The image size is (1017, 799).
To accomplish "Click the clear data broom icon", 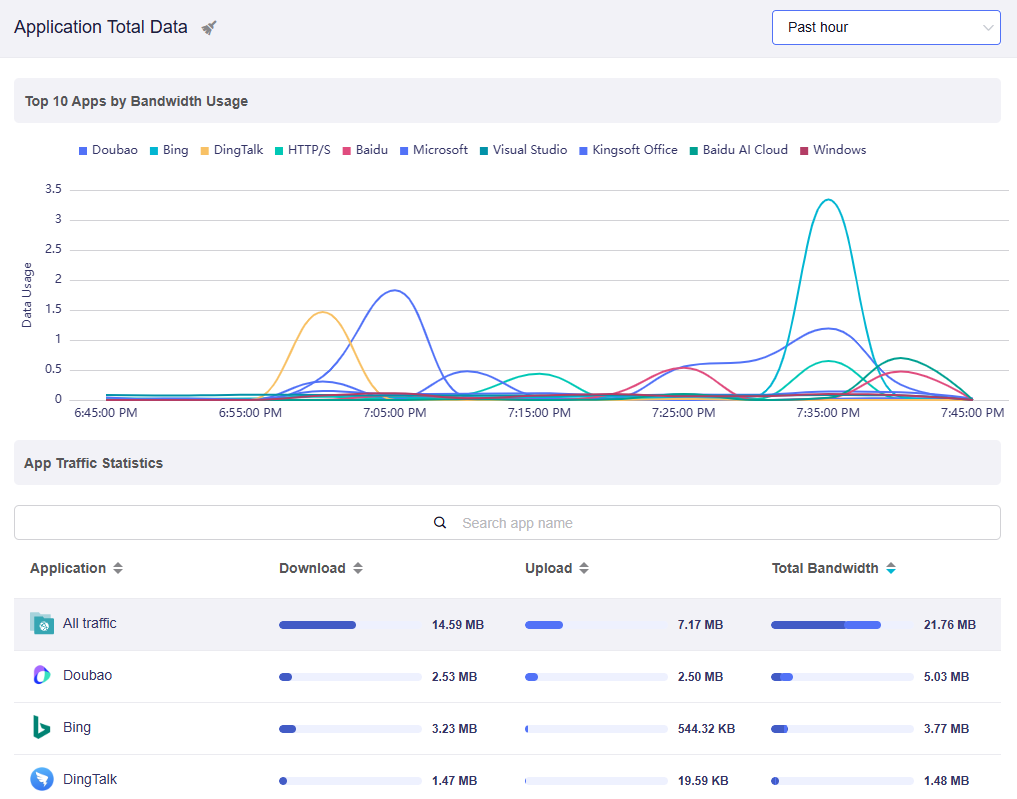I will [x=209, y=28].
